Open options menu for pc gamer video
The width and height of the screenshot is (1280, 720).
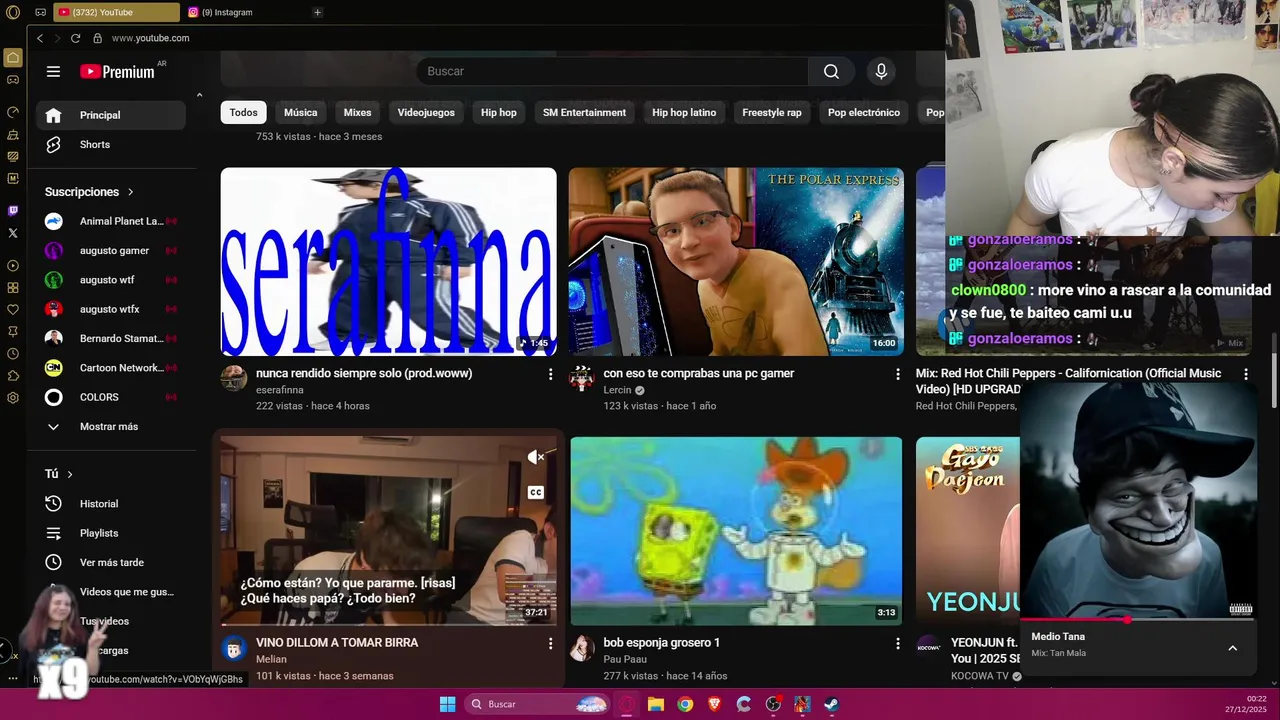coord(897,374)
